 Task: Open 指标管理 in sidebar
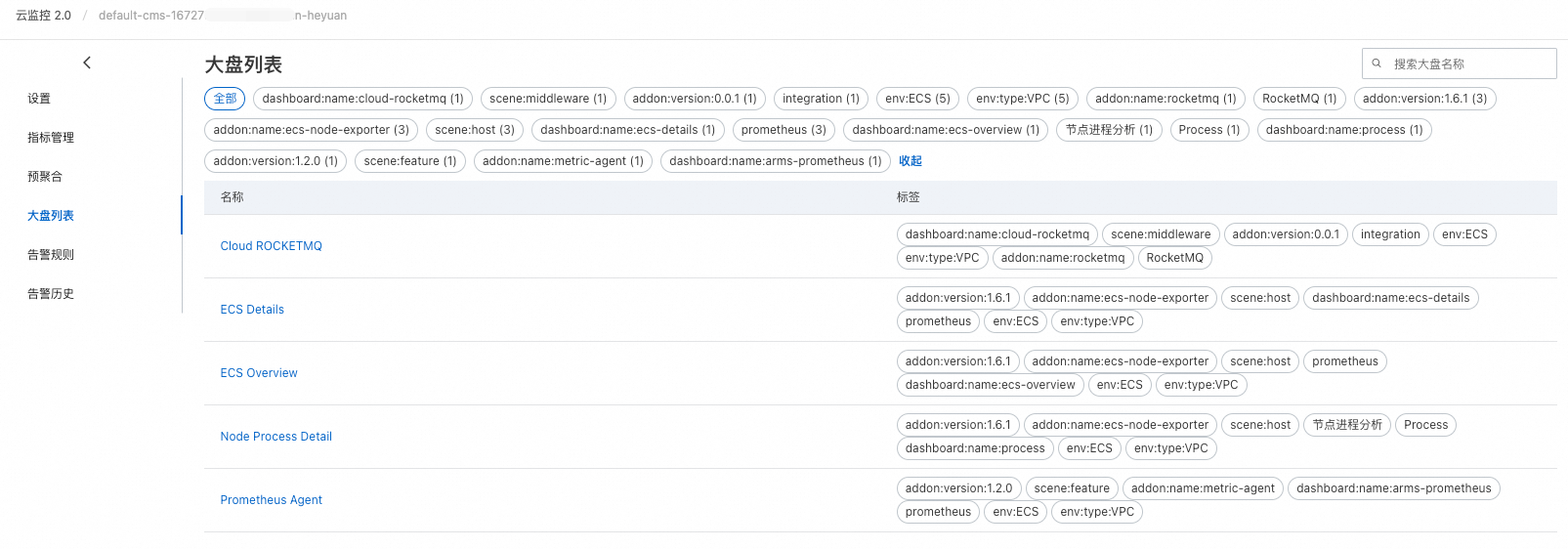click(51, 138)
